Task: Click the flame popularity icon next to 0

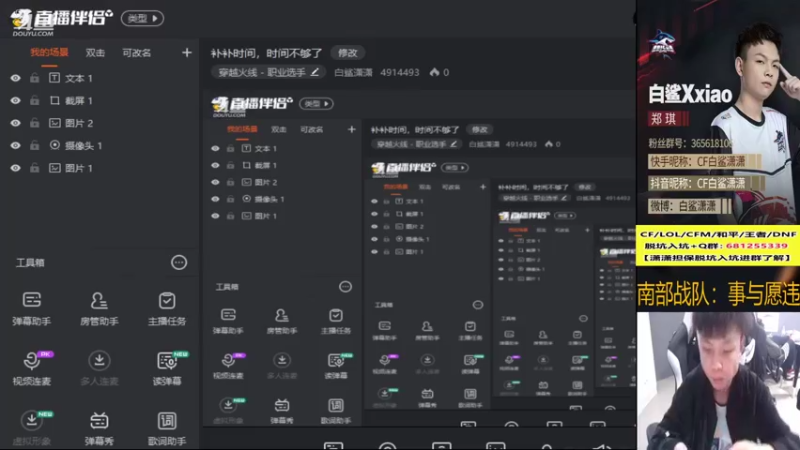Action: click(434, 72)
